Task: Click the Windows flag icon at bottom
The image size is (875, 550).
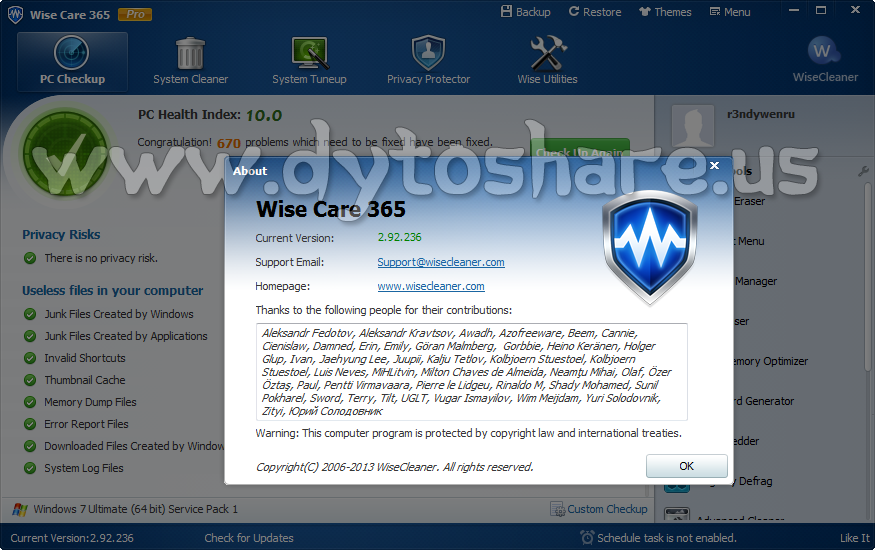Action: [20, 509]
